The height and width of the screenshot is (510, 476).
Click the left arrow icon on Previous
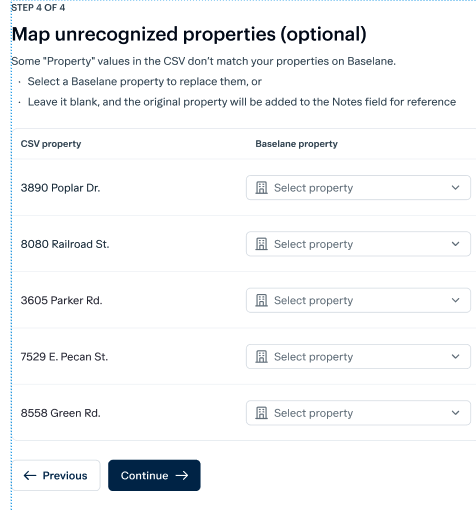tap(30, 475)
